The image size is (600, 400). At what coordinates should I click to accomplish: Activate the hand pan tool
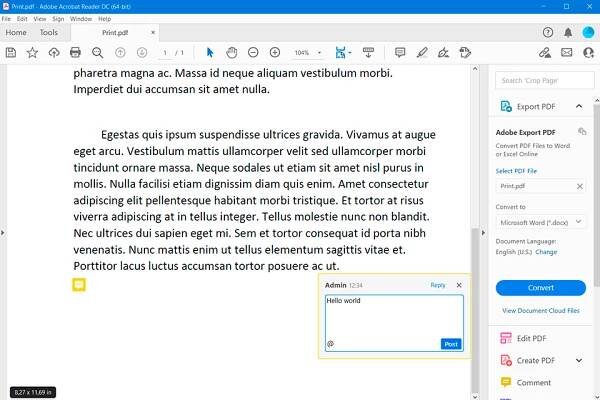(232, 52)
